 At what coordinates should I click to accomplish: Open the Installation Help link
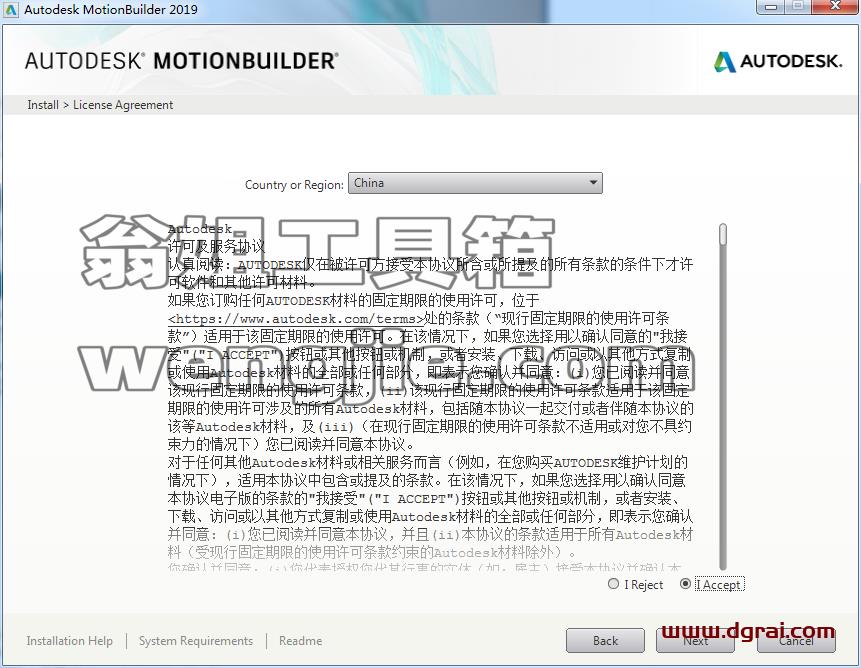[x=69, y=641]
